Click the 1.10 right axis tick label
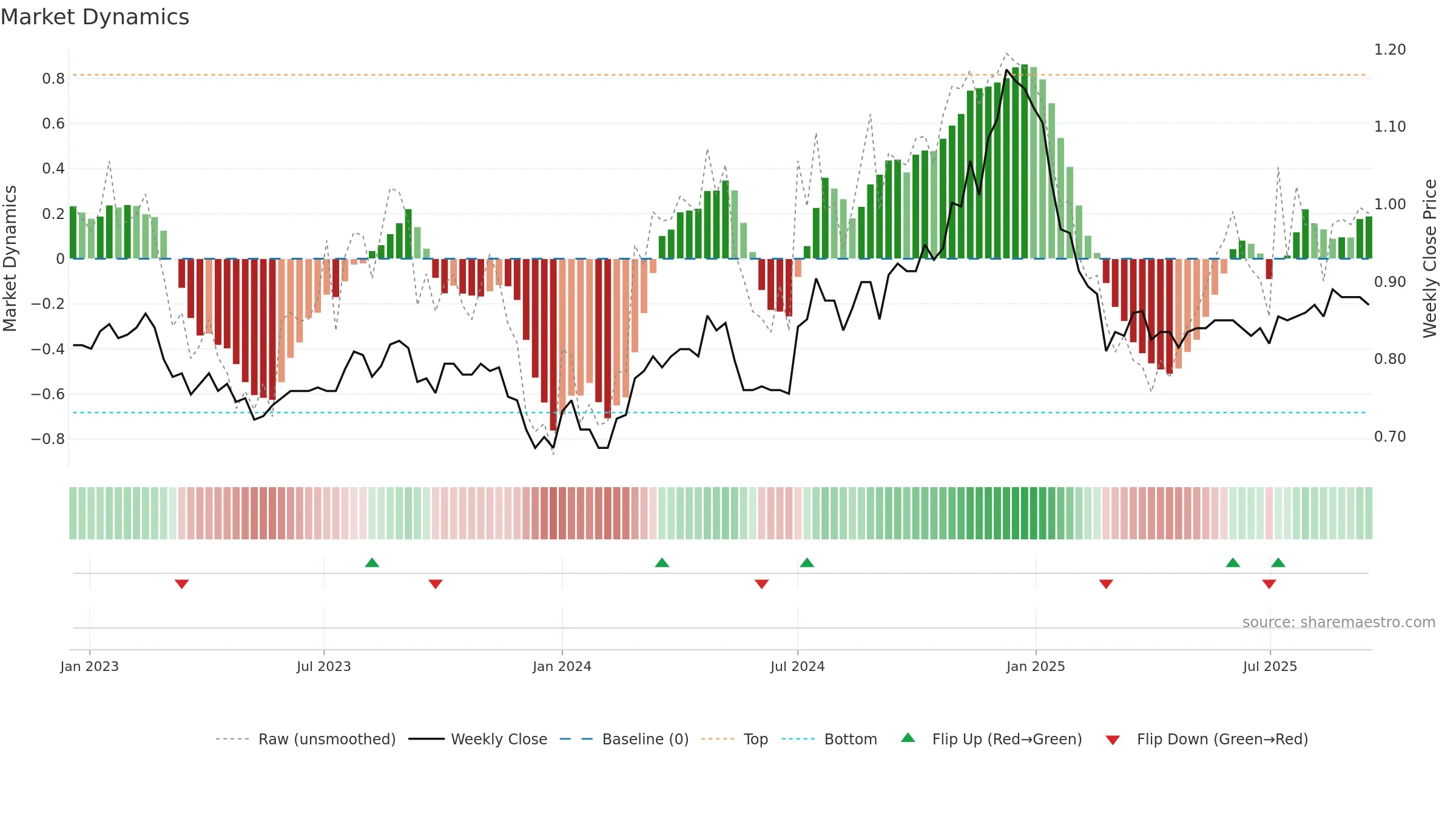The image size is (1456, 819). [x=1390, y=126]
